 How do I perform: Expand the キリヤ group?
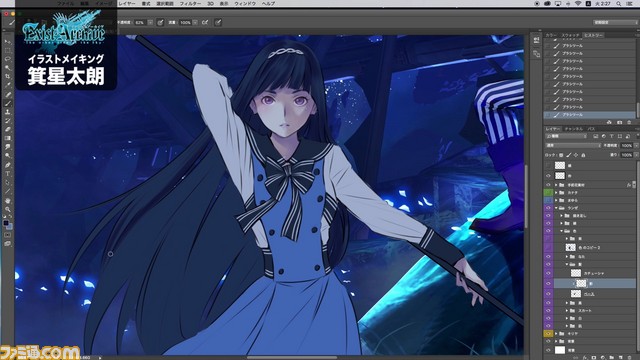pos(556,333)
